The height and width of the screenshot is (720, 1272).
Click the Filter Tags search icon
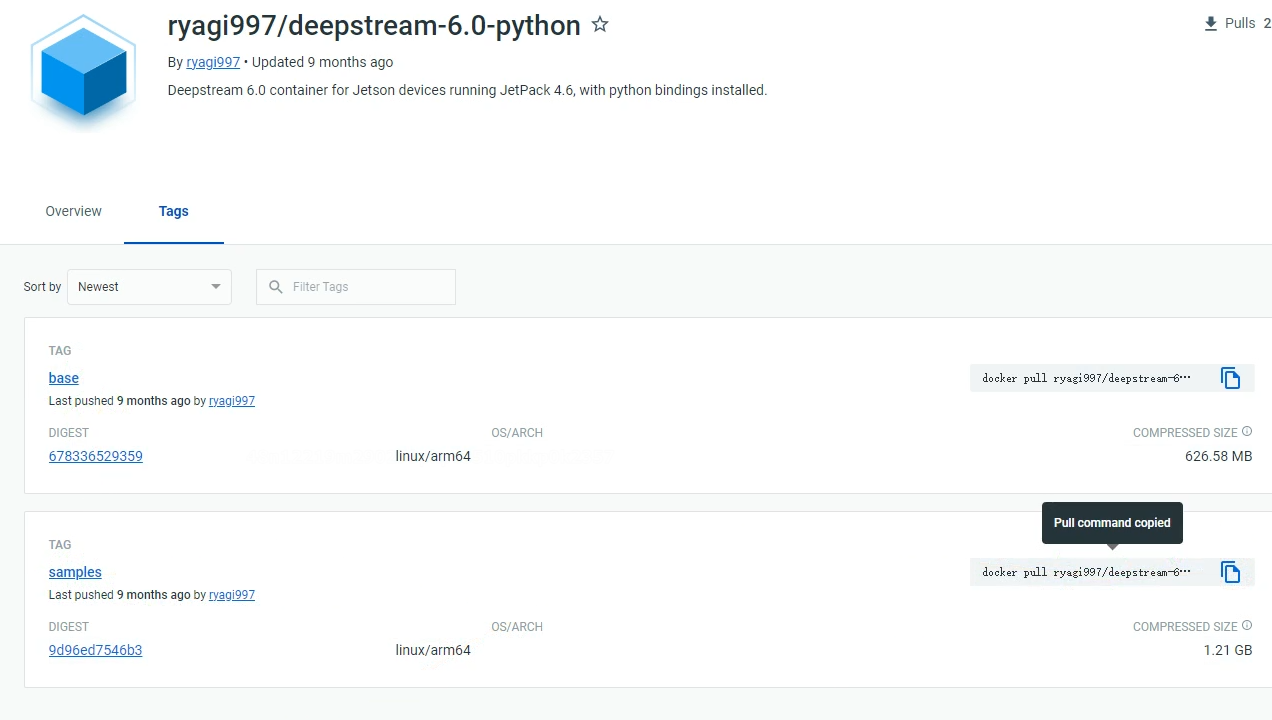276,287
